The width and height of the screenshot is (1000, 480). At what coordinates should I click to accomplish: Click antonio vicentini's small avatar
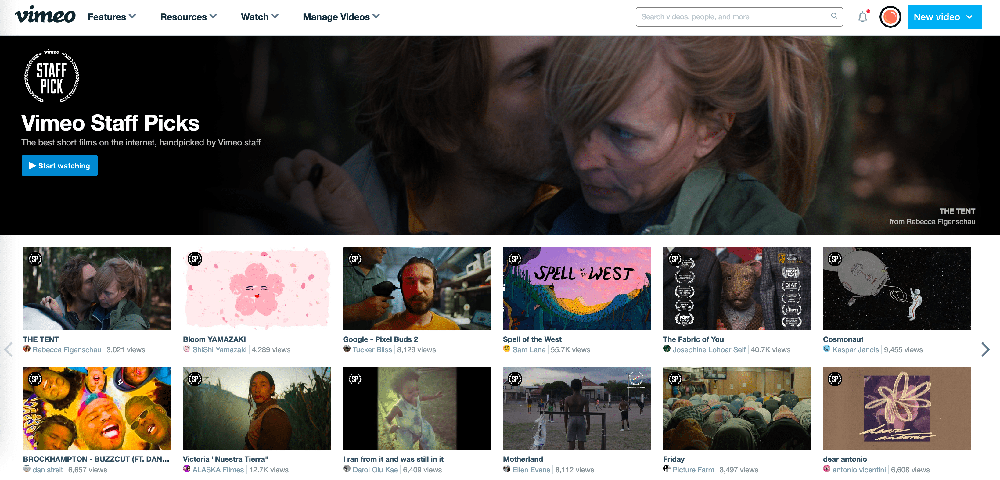[x=827, y=469]
